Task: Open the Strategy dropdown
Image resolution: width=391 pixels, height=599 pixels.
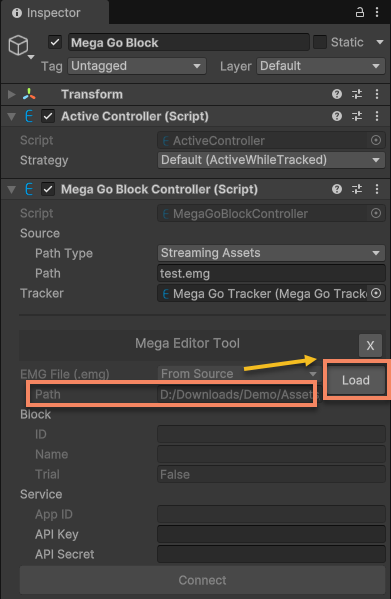Action: pyautogui.click(x=271, y=160)
